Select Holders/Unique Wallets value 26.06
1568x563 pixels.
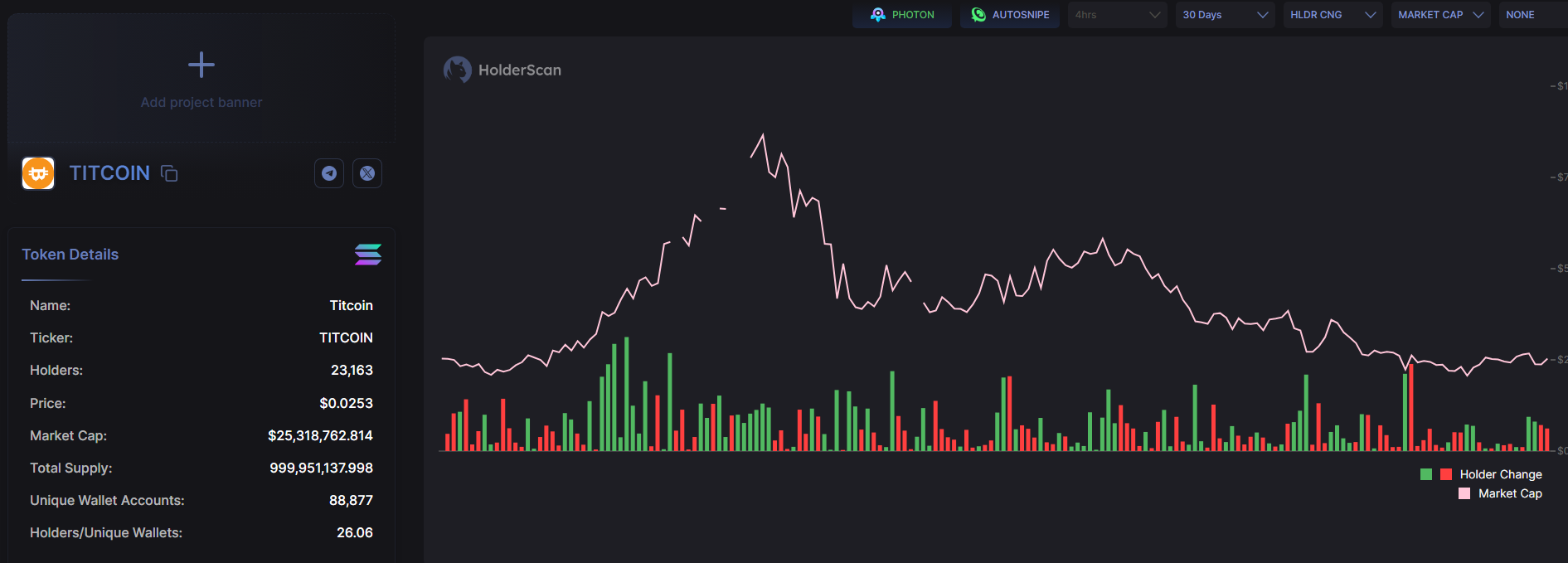tap(355, 533)
